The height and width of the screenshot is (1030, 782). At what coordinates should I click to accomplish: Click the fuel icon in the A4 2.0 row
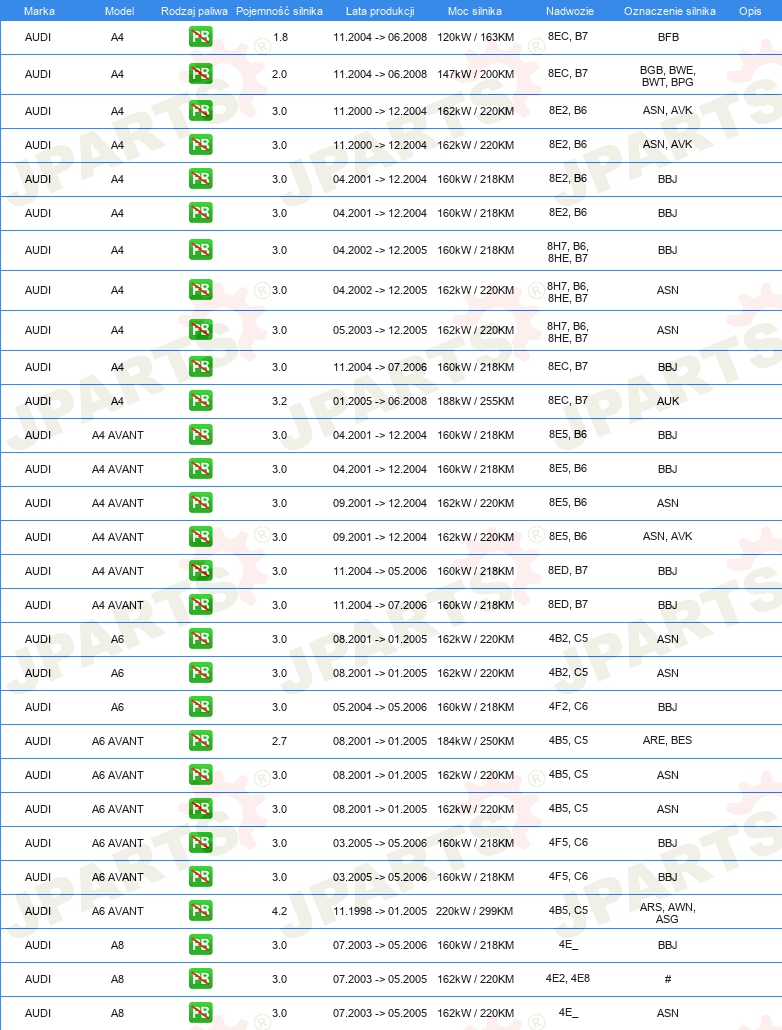coord(200,74)
